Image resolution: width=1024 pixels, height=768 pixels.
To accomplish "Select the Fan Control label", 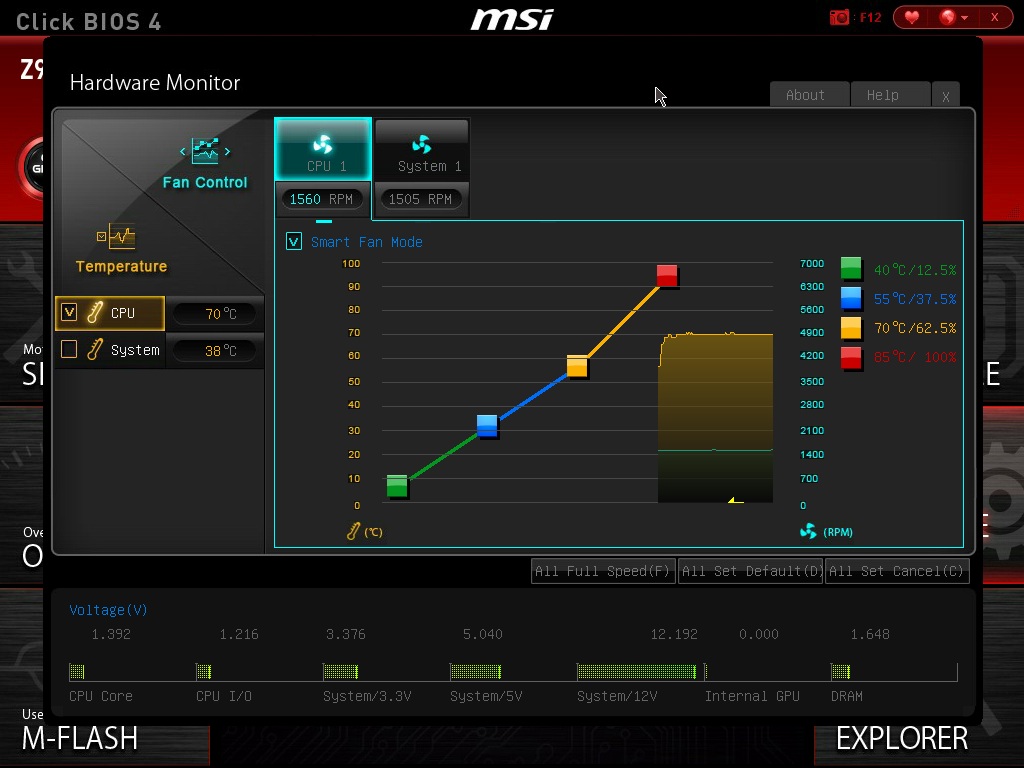I will click(x=205, y=183).
